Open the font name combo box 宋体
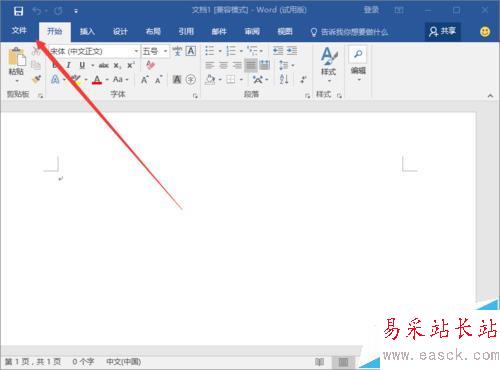This screenshot has width=500, height=370. [x=94, y=51]
